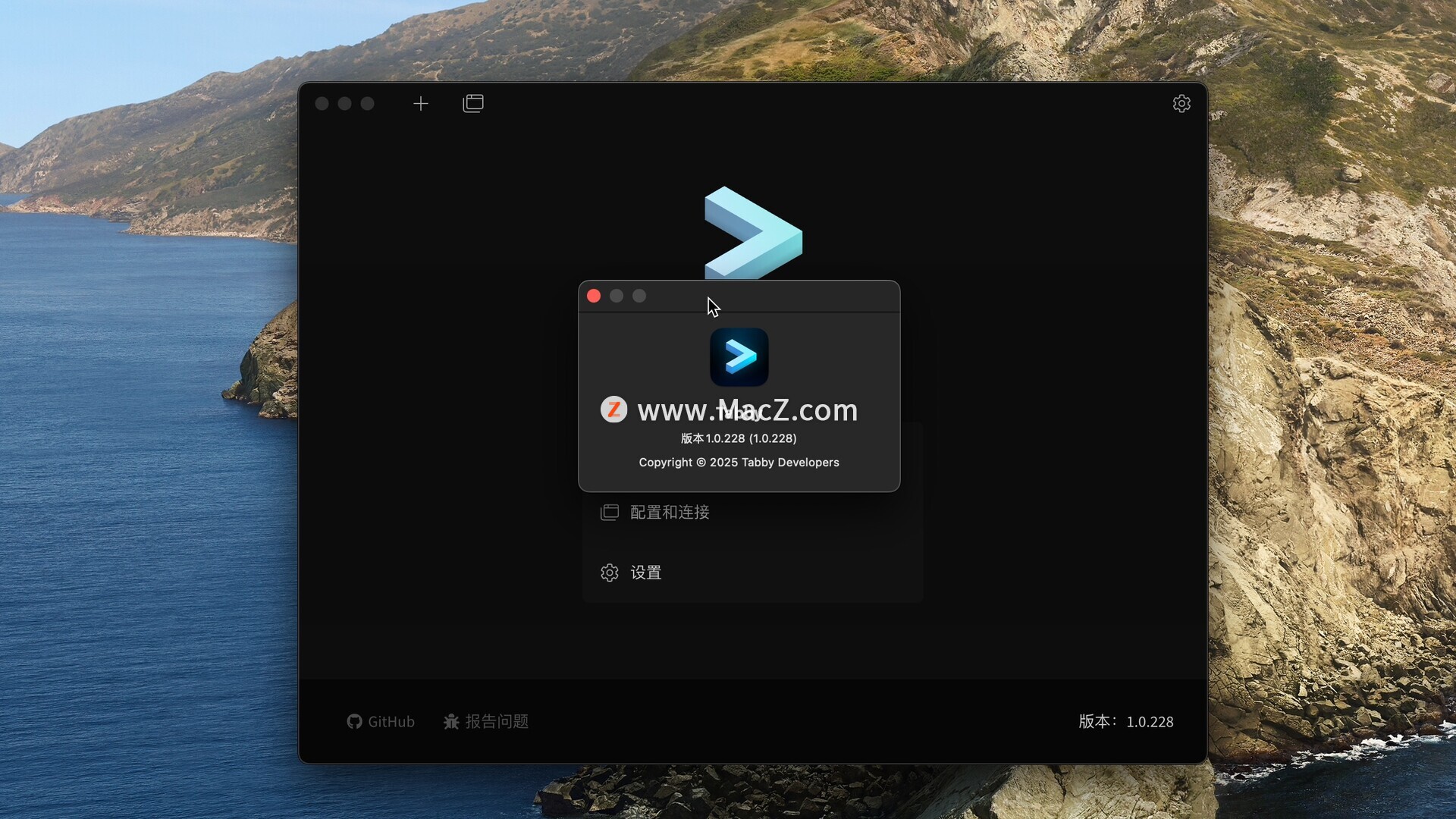The height and width of the screenshot is (819, 1456).
Task: Open the GitHub text link
Action: (391, 721)
